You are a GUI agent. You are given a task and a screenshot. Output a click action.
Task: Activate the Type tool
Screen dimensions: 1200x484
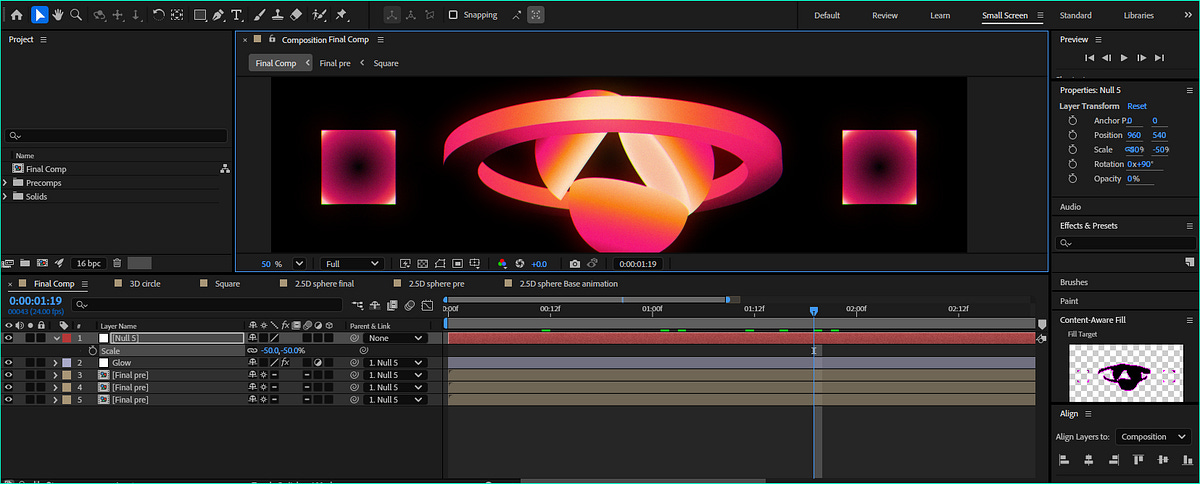237,15
